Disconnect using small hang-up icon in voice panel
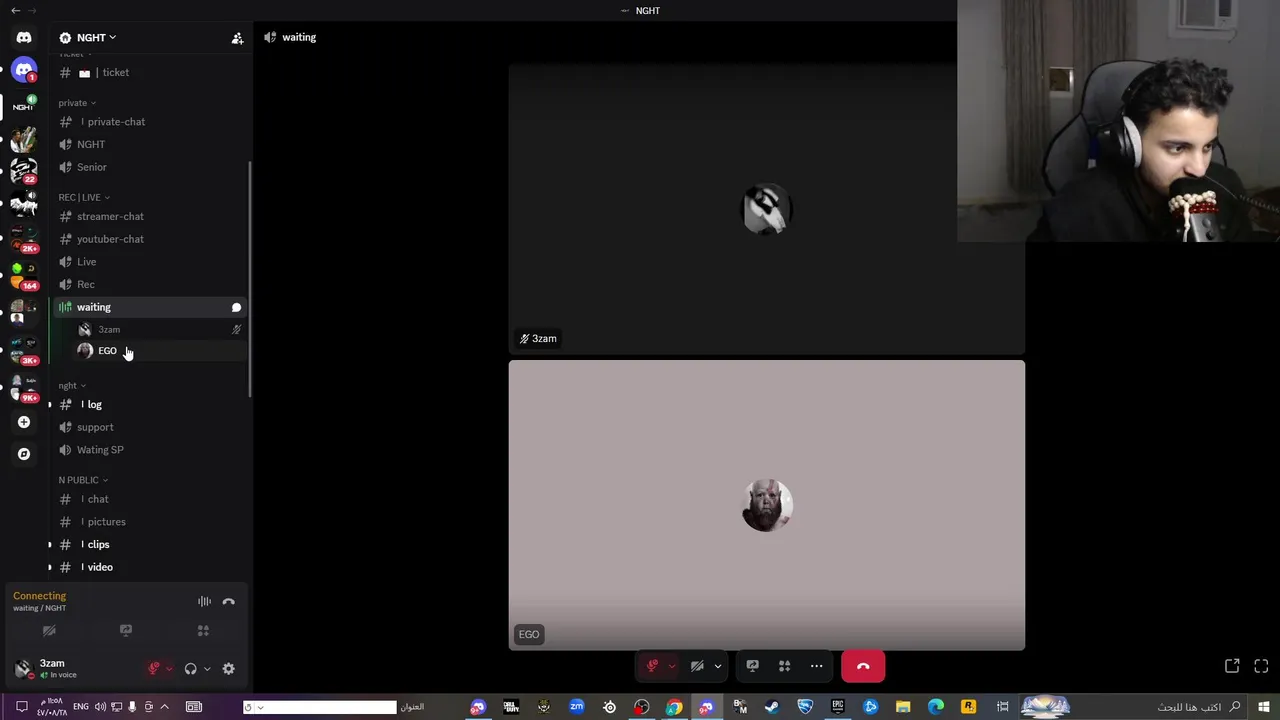This screenshot has height=720, width=1280. coord(229,601)
